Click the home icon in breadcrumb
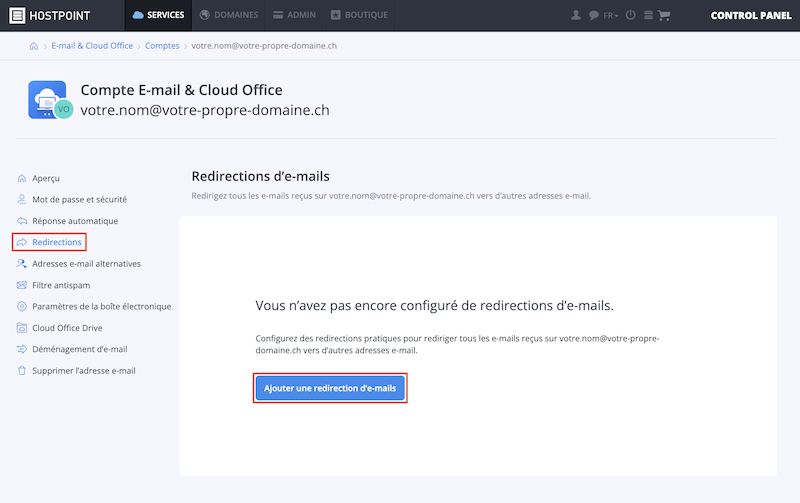 click(34, 46)
